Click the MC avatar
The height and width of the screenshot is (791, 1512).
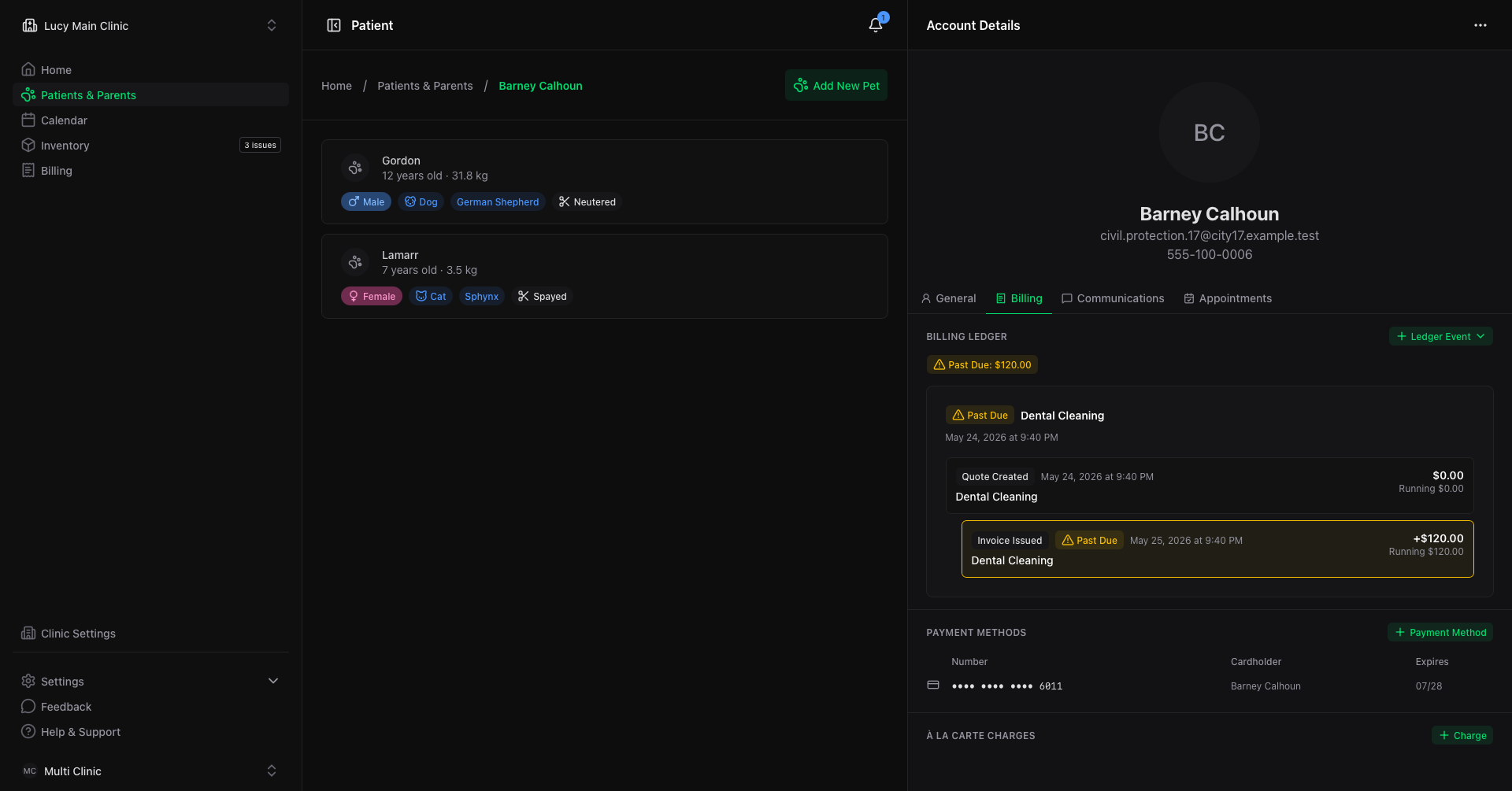(x=30, y=771)
